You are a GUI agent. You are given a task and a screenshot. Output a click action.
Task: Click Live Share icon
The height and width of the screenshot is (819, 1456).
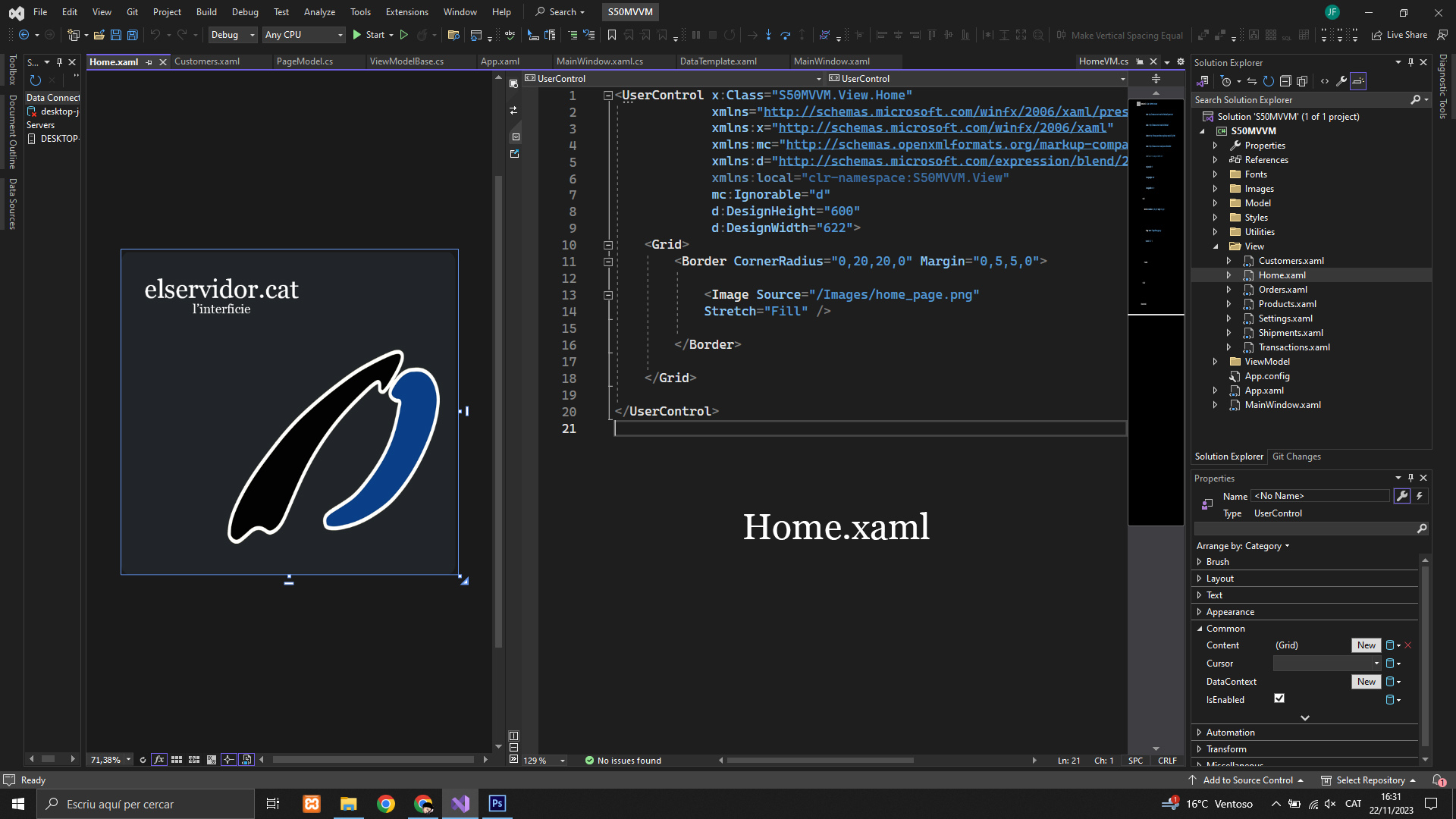[1377, 35]
